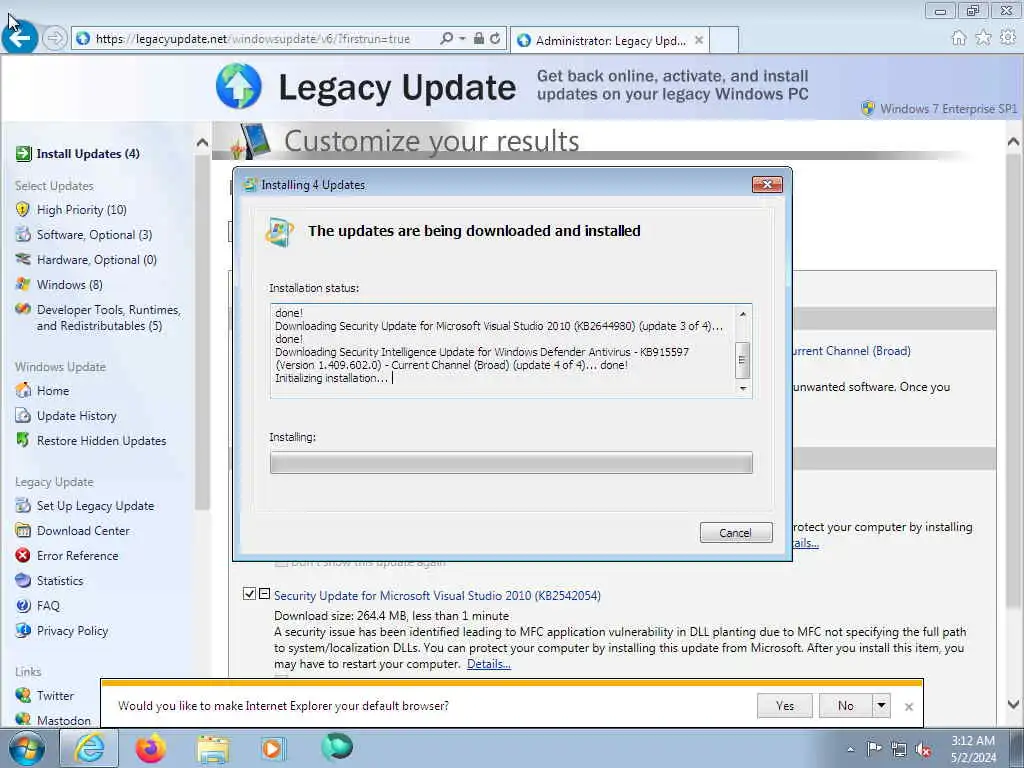Open the Twitter link icon
1024x768 pixels.
click(23, 695)
